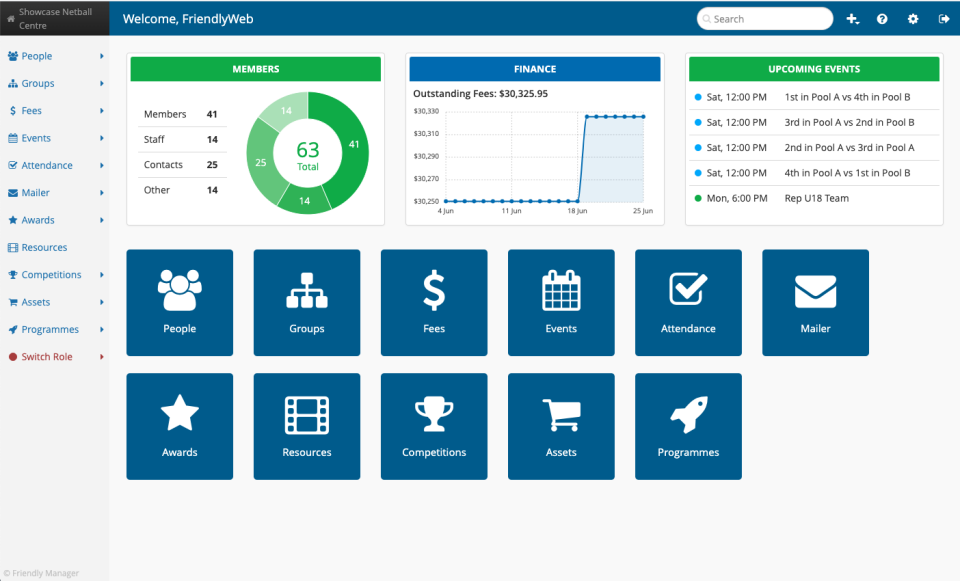Open the Programmes rocket tile
This screenshot has width=960, height=581.
688,426
